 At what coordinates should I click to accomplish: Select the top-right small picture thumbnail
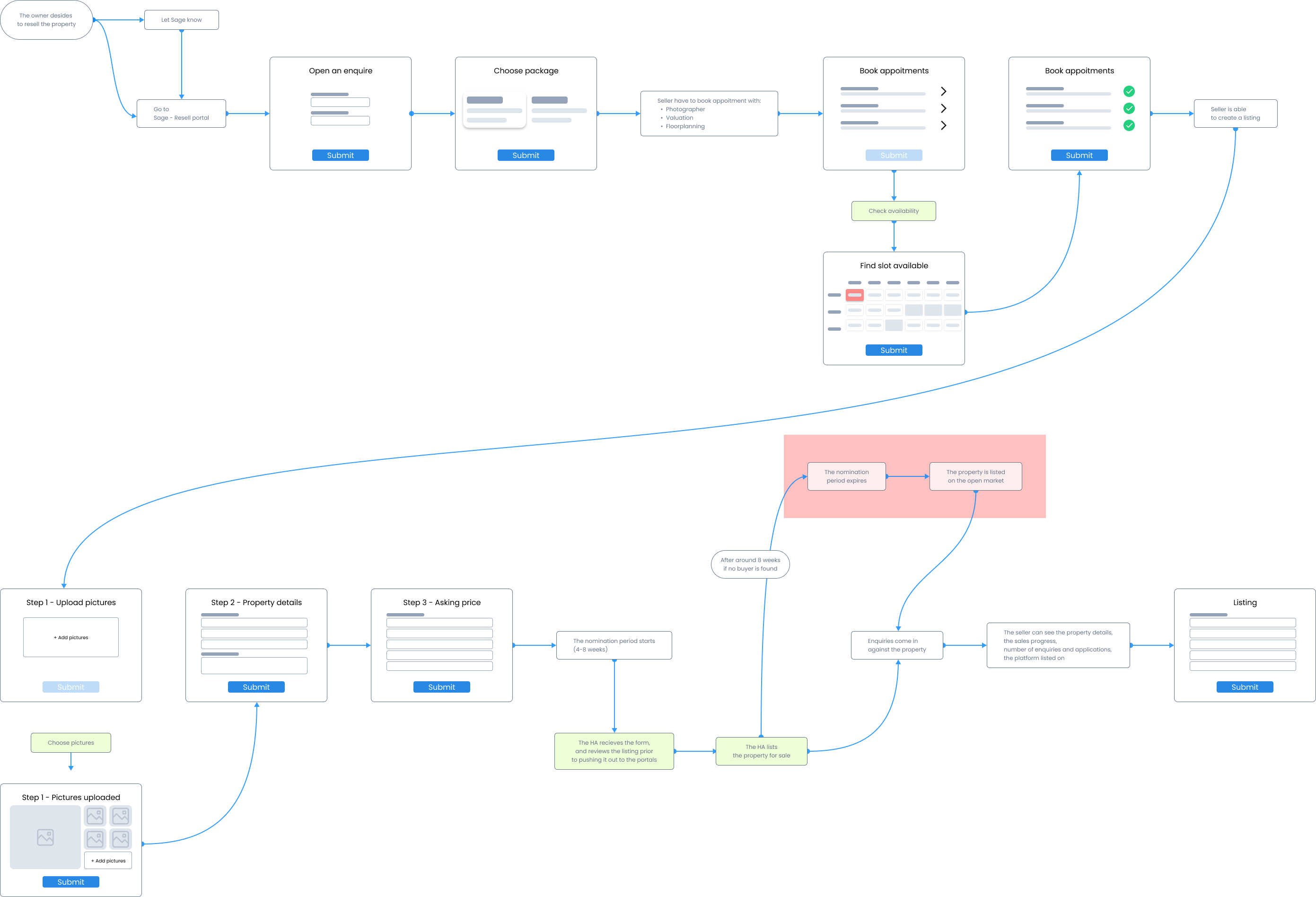click(121, 816)
